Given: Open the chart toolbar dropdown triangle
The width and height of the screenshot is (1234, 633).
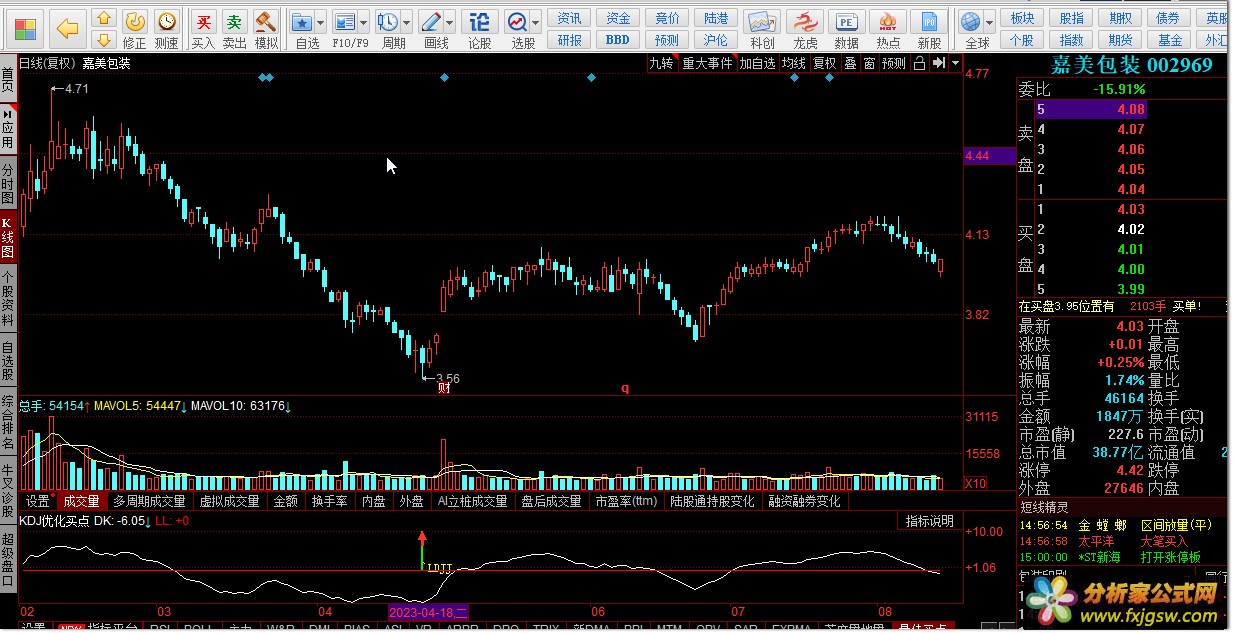Looking at the screenshot, I should click(x=956, y=63).
